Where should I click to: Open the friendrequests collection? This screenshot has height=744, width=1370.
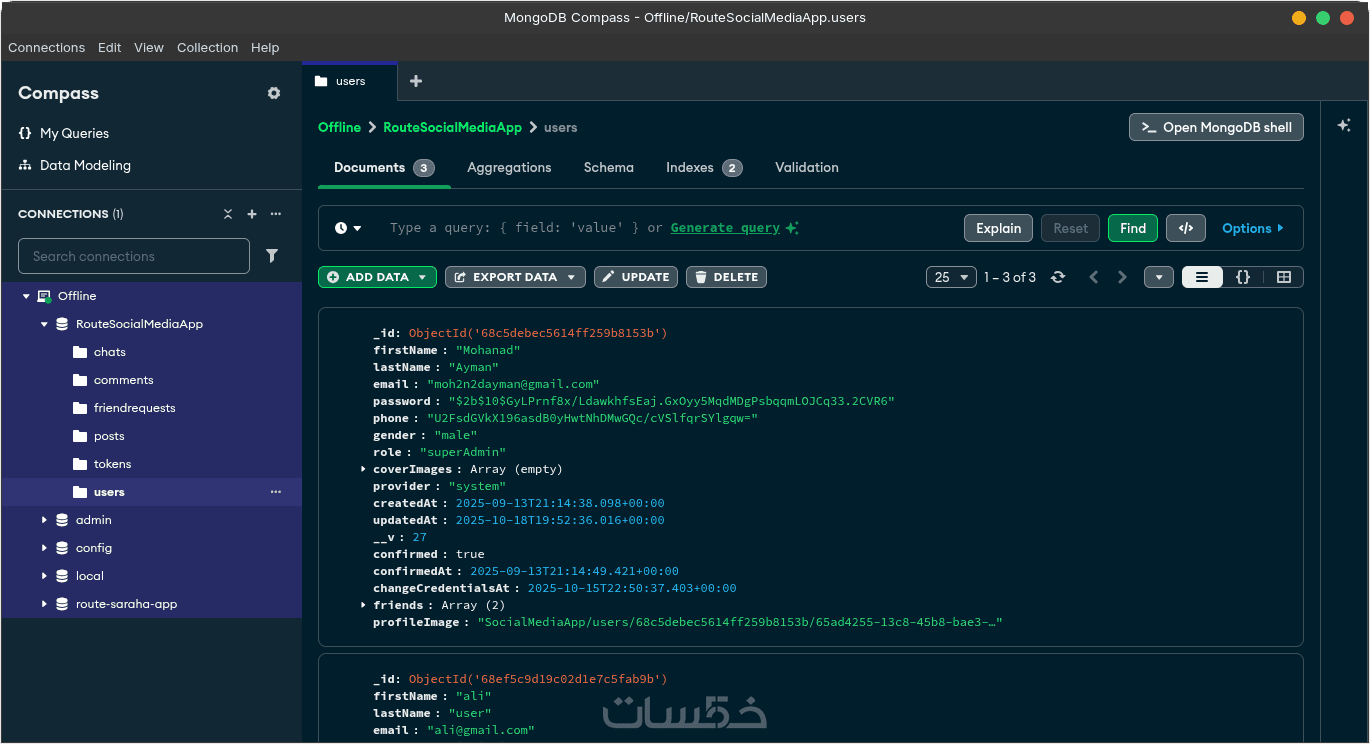[134, 408]
